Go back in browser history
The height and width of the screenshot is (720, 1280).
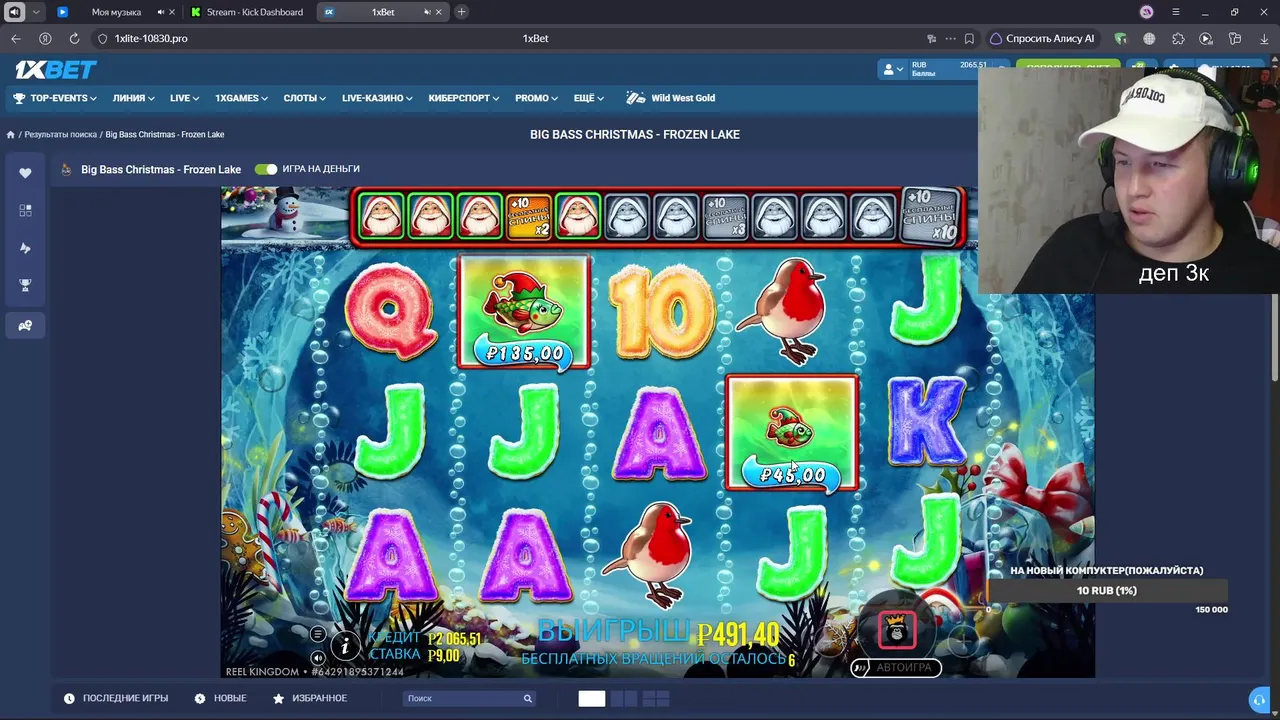click(x=16, y=39)
